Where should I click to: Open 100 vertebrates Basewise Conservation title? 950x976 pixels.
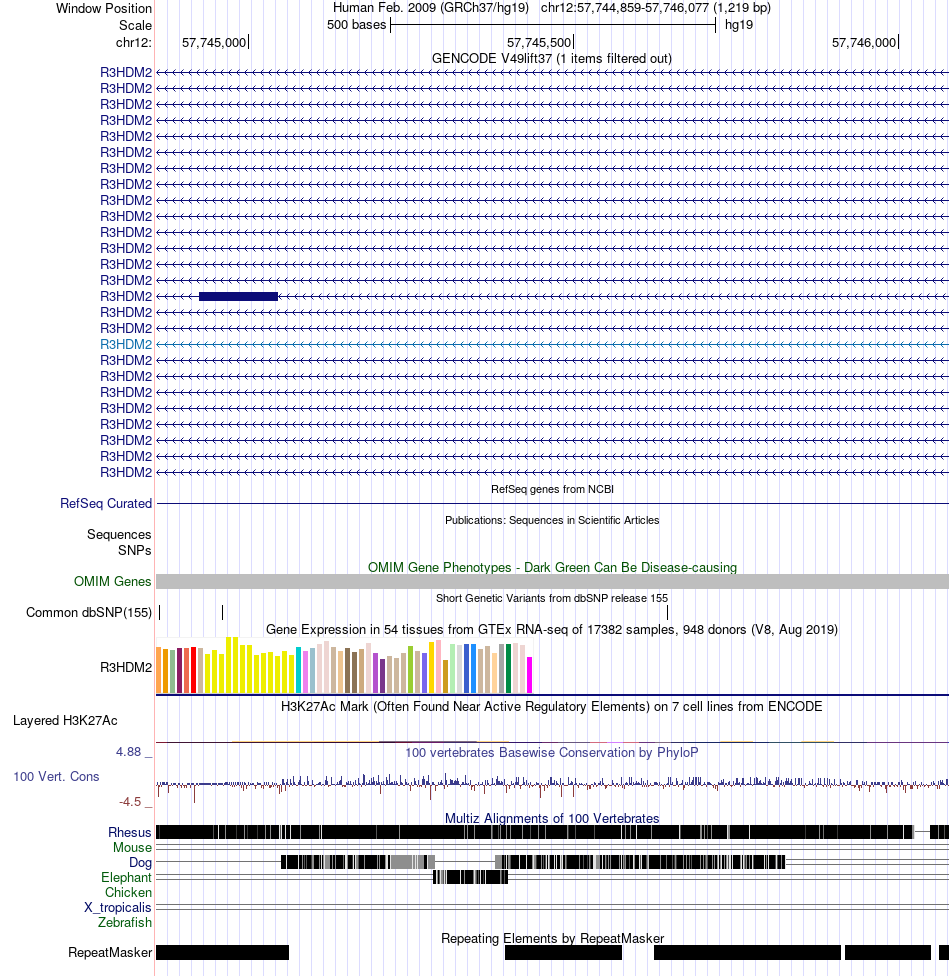[552, 753]
